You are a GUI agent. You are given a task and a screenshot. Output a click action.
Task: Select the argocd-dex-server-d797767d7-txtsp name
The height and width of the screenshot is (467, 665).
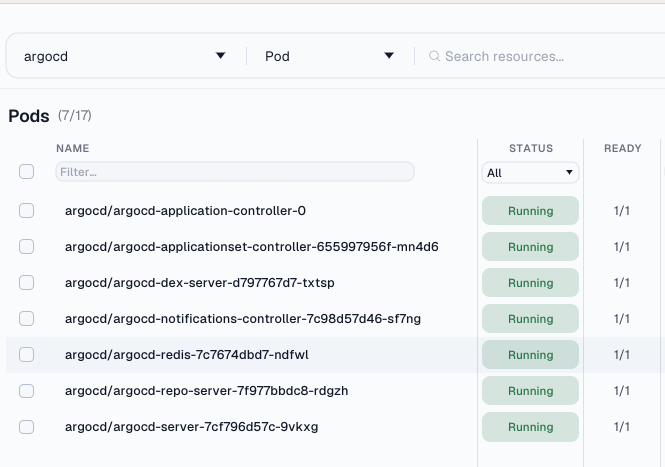[200, 282]
